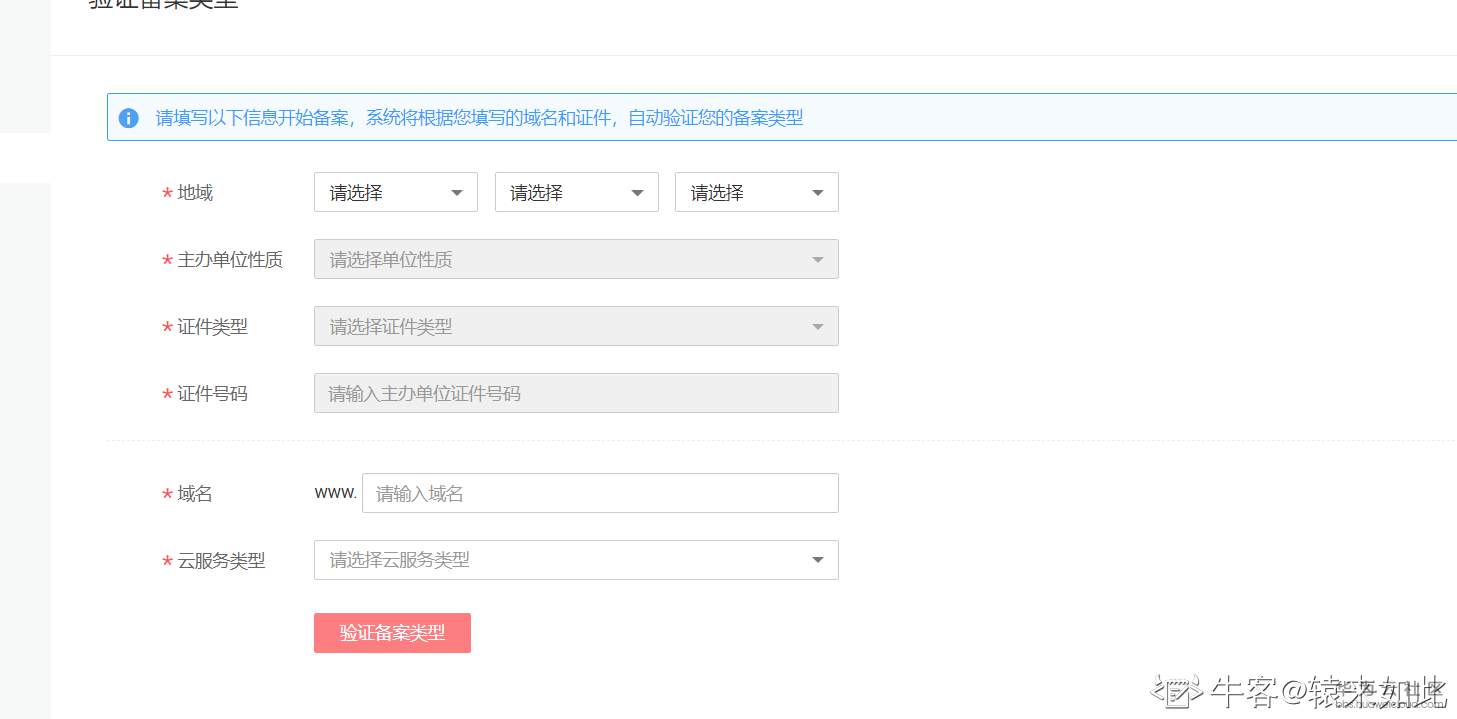Click the www. prefix text
Image resolution: width=1457 pixels, height=719 pixels.
tap(335, 493)
